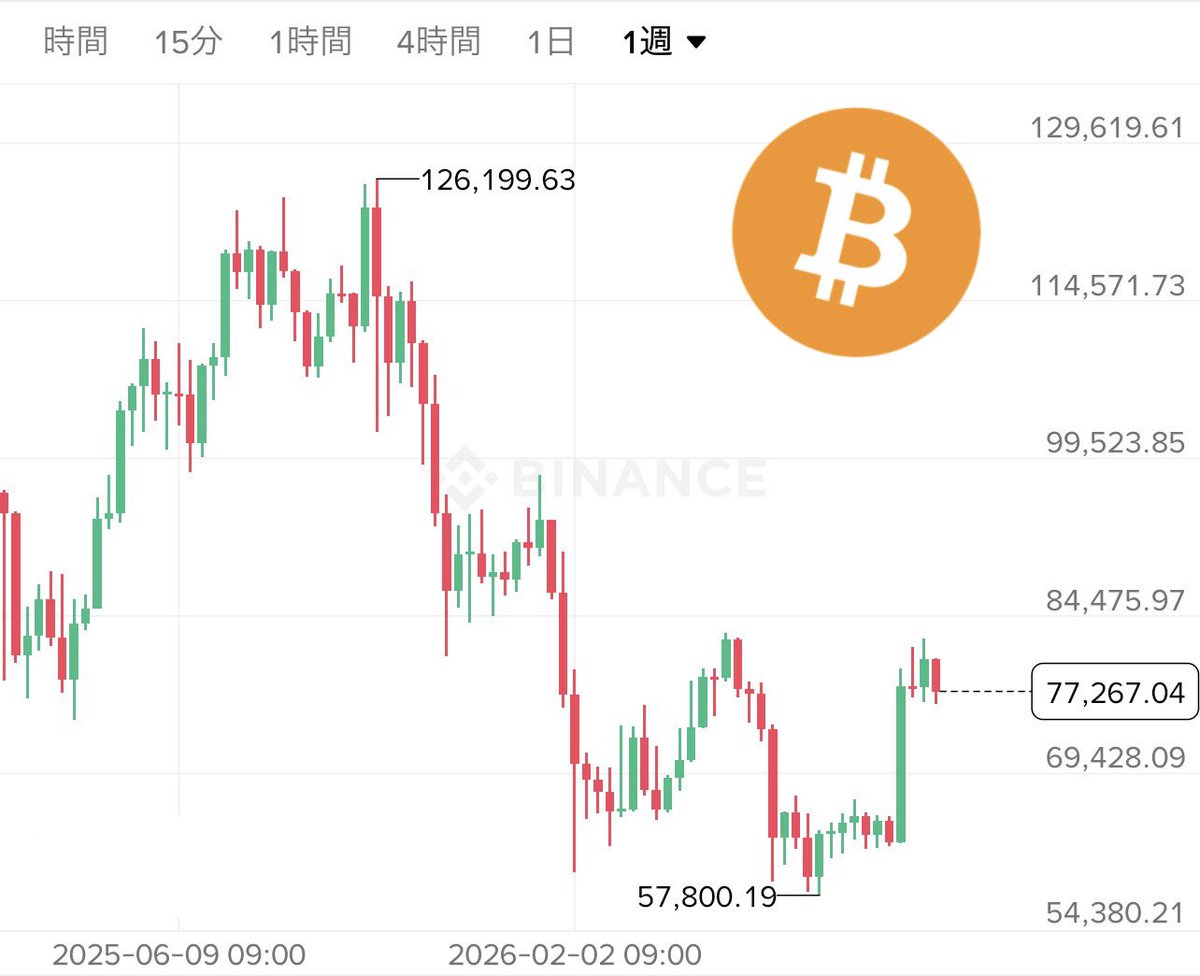The width and height of the screenshot is (1200, 976).
Task: Select the 時間 chart tab
Action: tap(76, 42)
